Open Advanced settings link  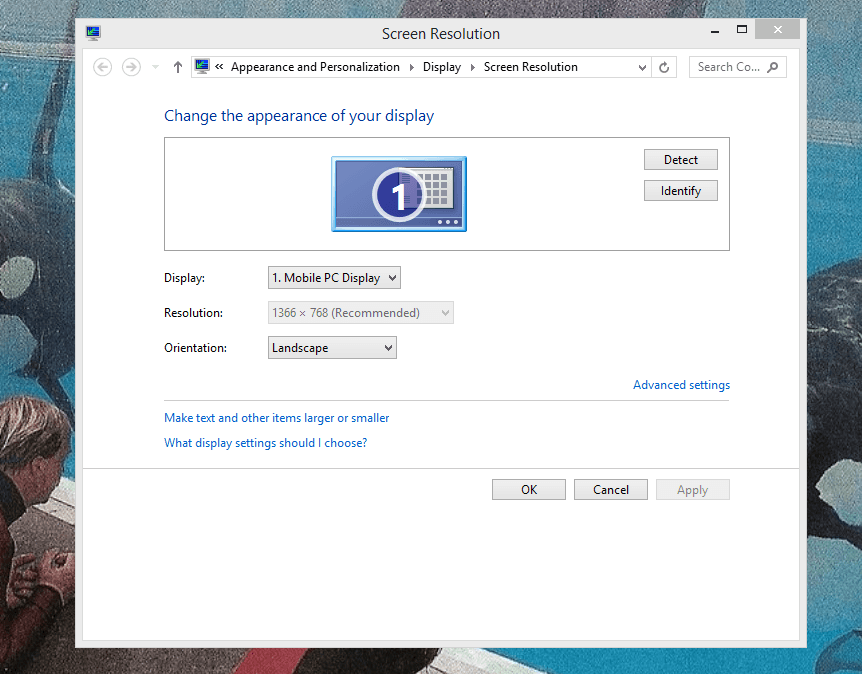coord(681,385)
